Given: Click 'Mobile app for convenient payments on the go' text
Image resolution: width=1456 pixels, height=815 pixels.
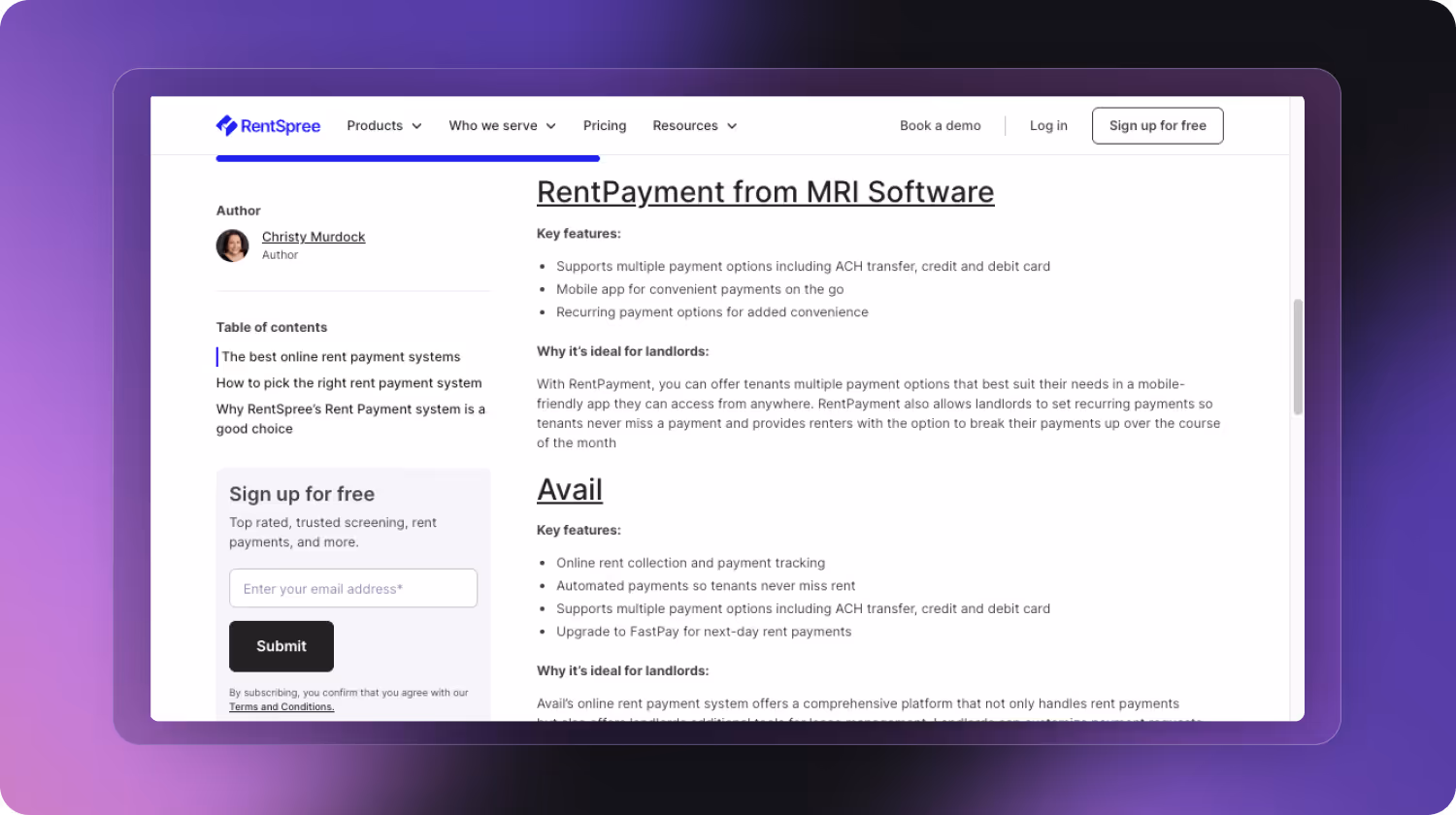Looking at the screenshot, I should (x=700, y=289).
